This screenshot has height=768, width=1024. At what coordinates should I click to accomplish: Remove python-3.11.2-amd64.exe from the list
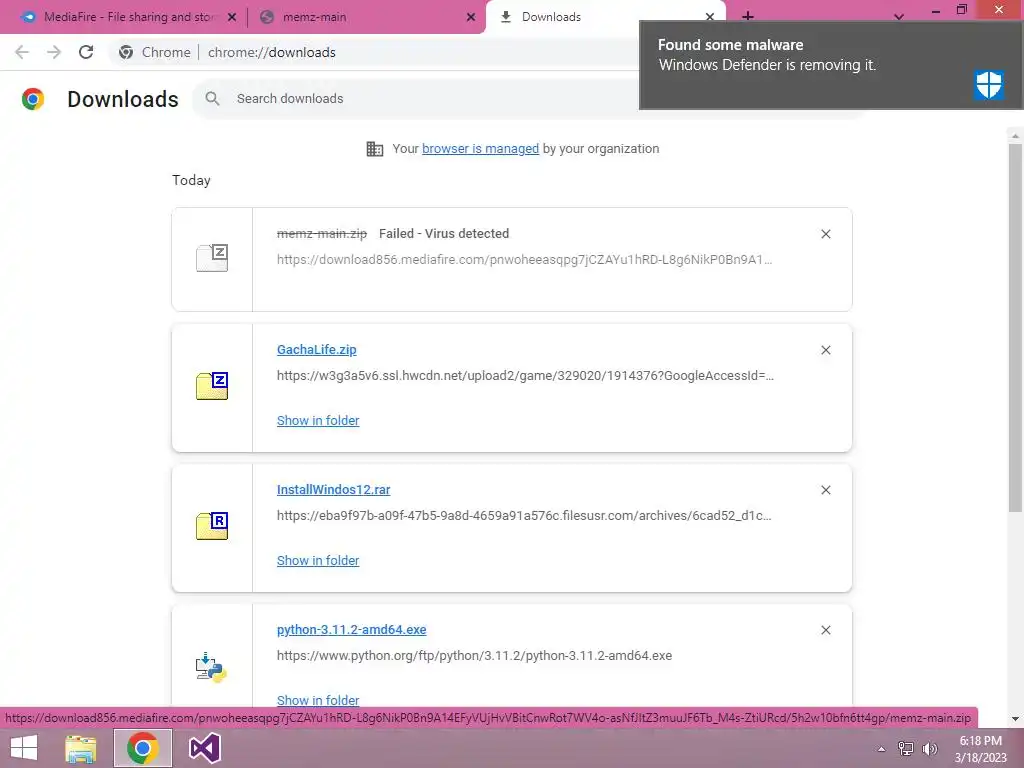click(x=825, y=630)
